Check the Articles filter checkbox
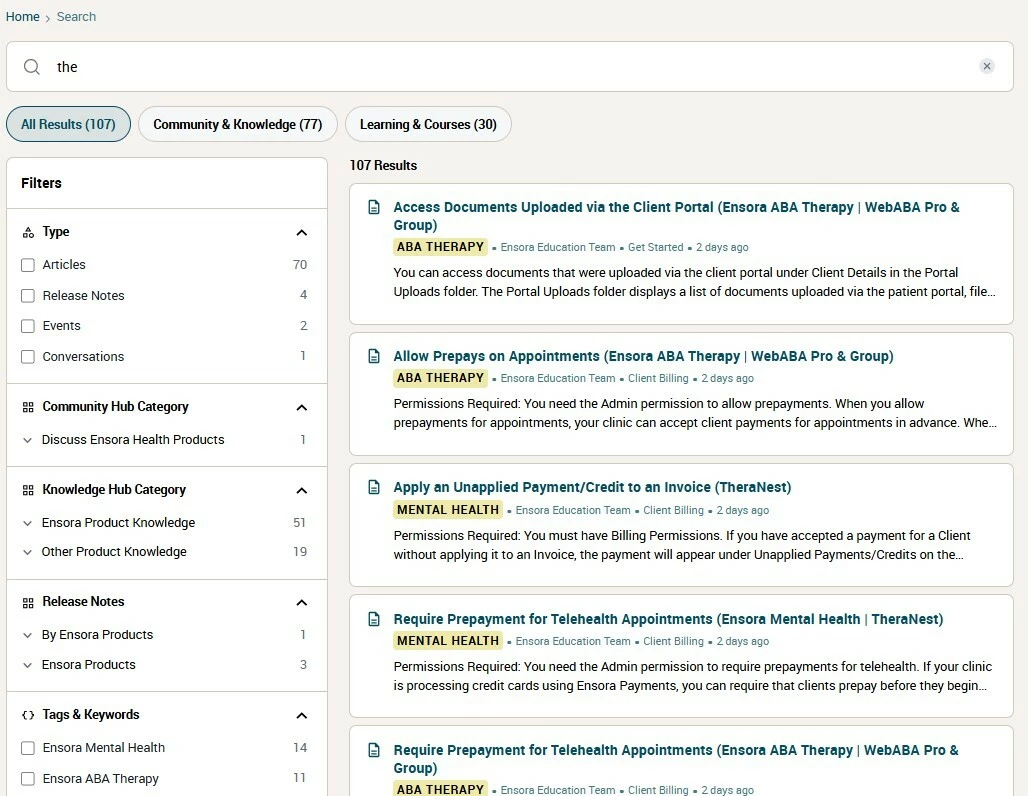The width and height of the screenshot is (1028, 796). tap(28, 265)
